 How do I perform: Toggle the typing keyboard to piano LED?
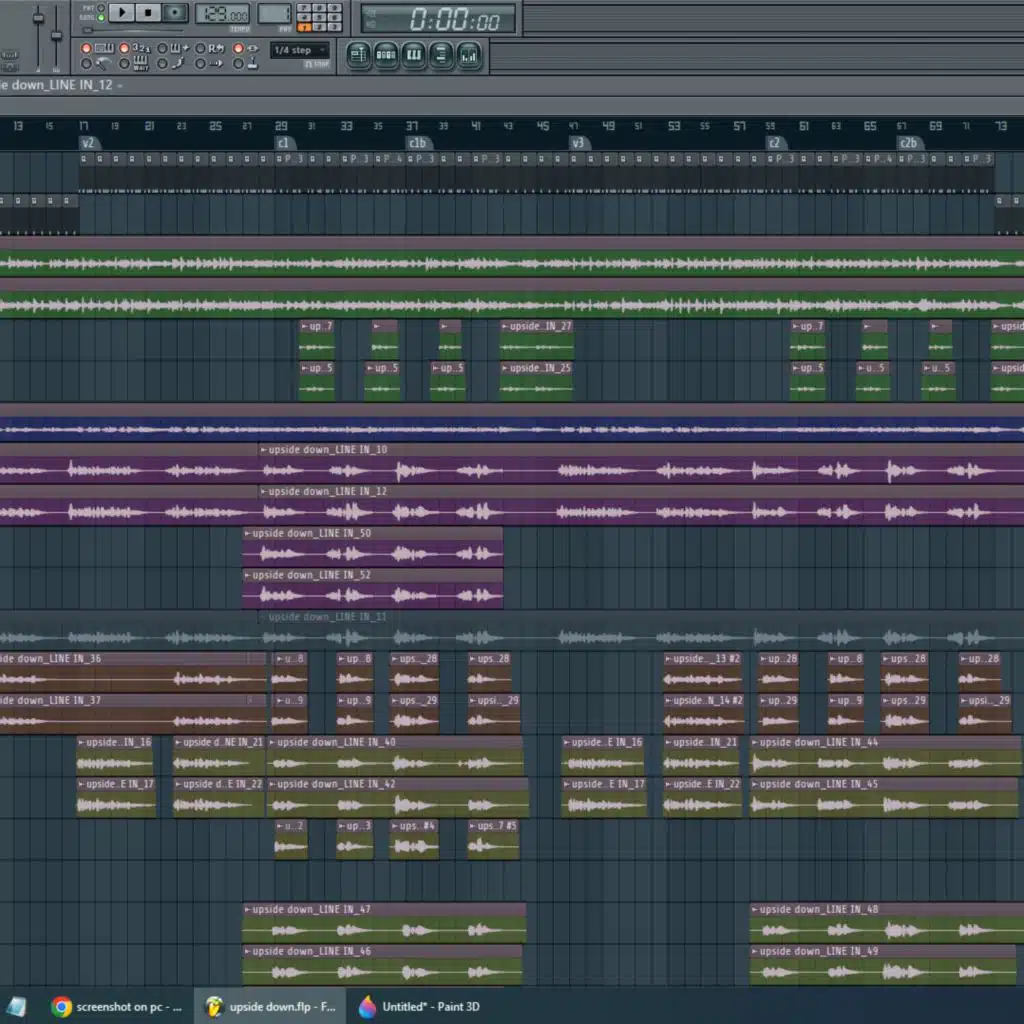(x=86, y=48)
